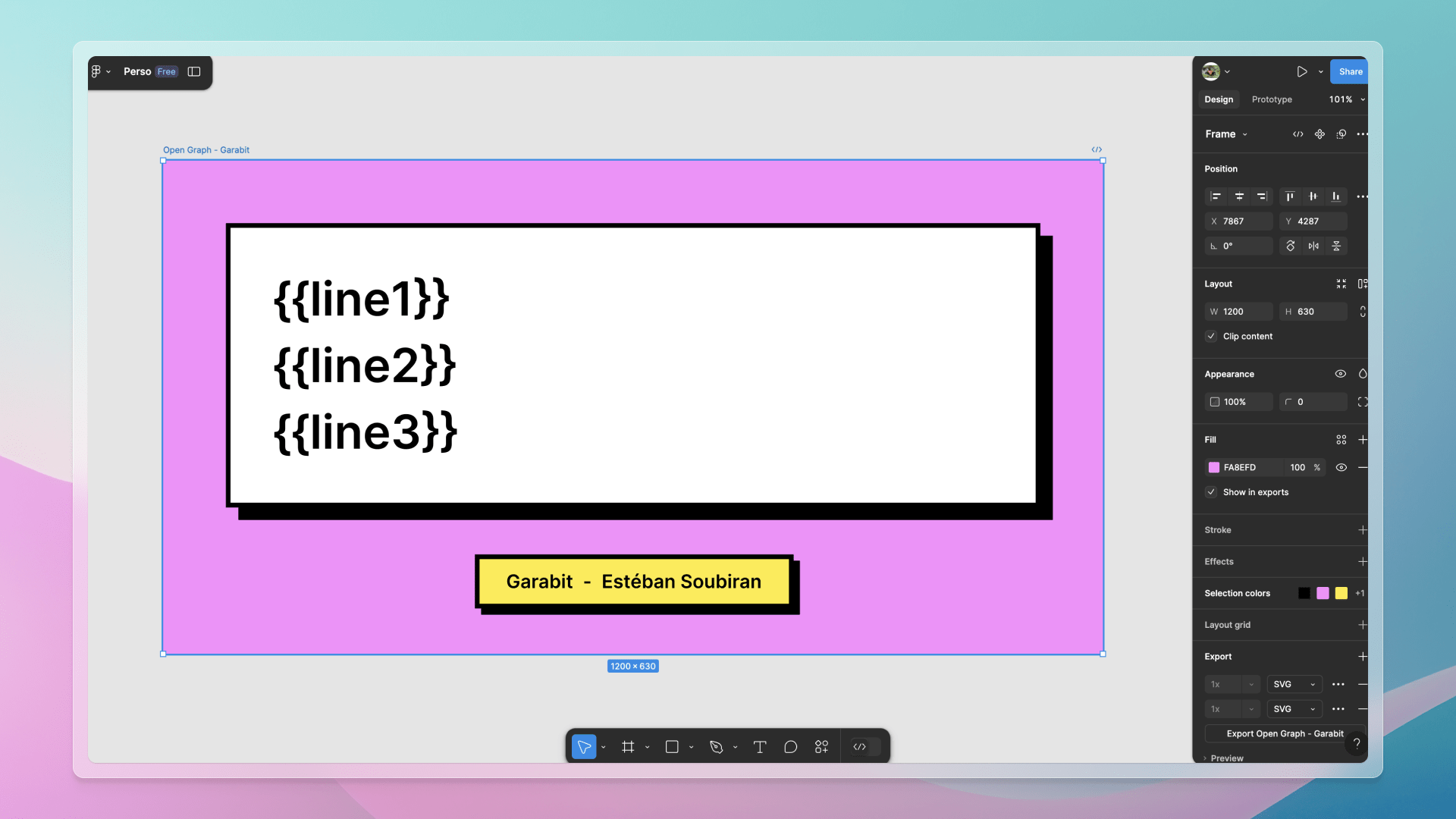
Task: Open first export SVG format dropdown
Action: [1294, 684]
